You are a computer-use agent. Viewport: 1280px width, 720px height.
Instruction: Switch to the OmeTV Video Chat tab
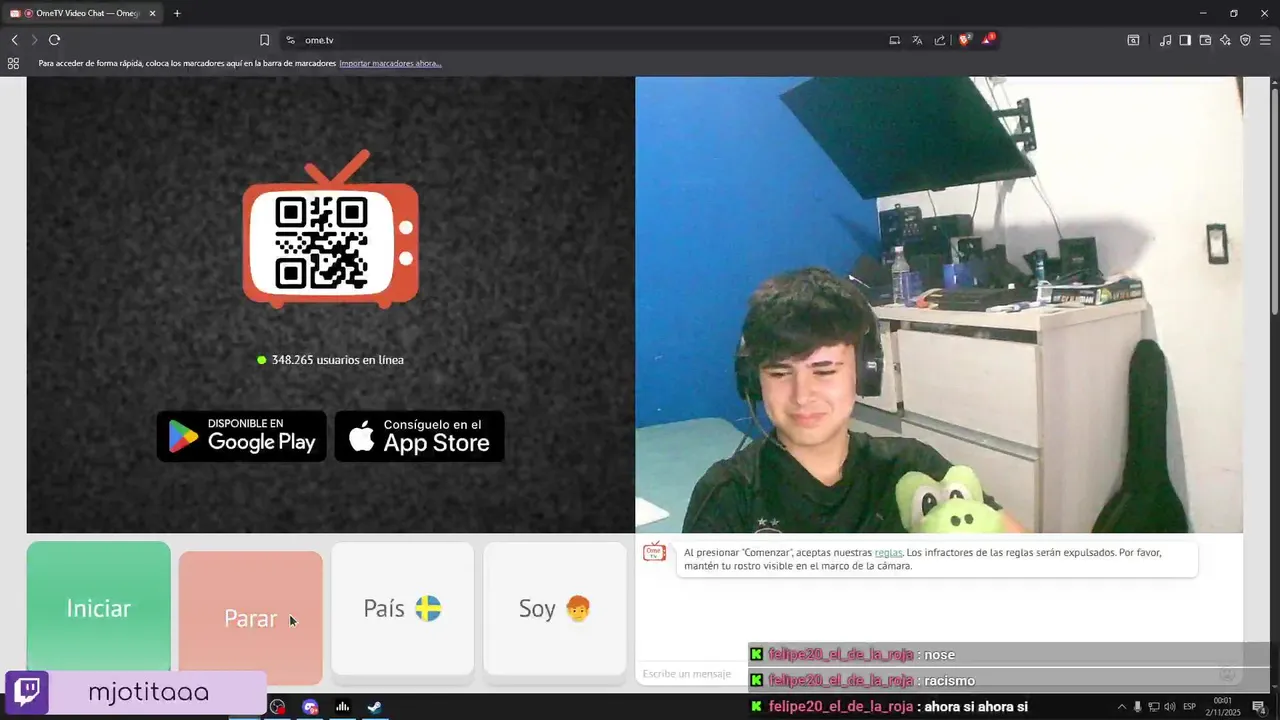click(x=82, y=13)
